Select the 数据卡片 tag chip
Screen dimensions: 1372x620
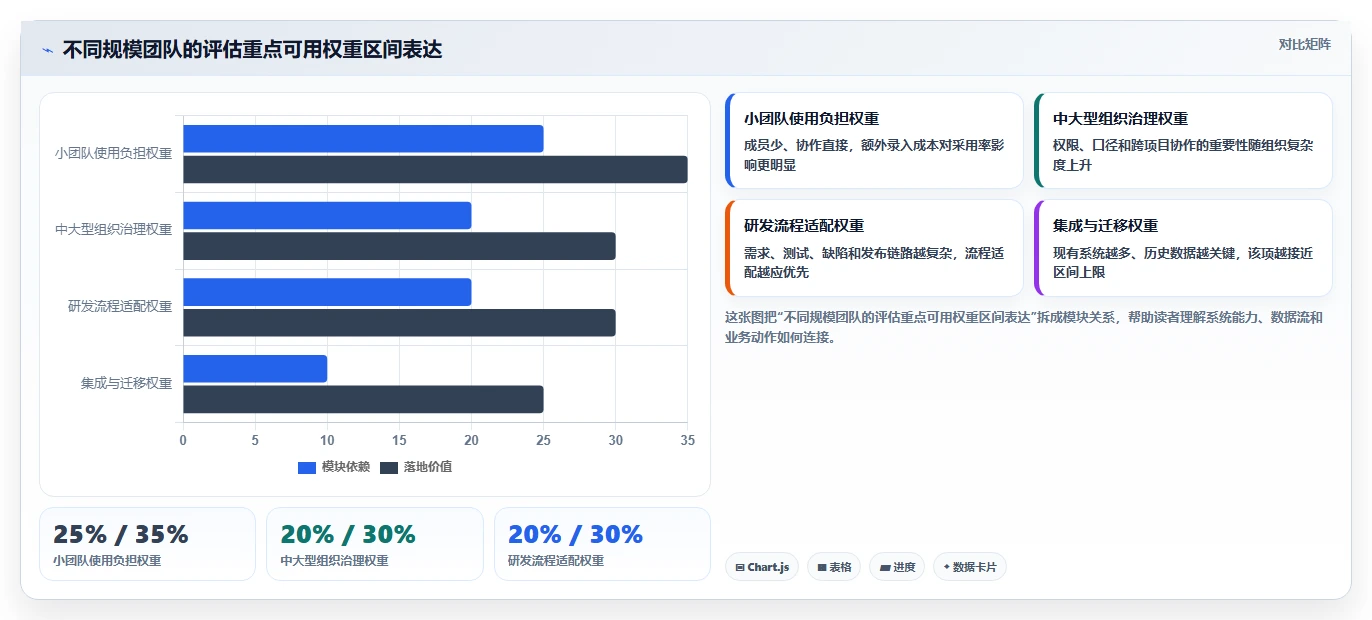coord(970,567)
